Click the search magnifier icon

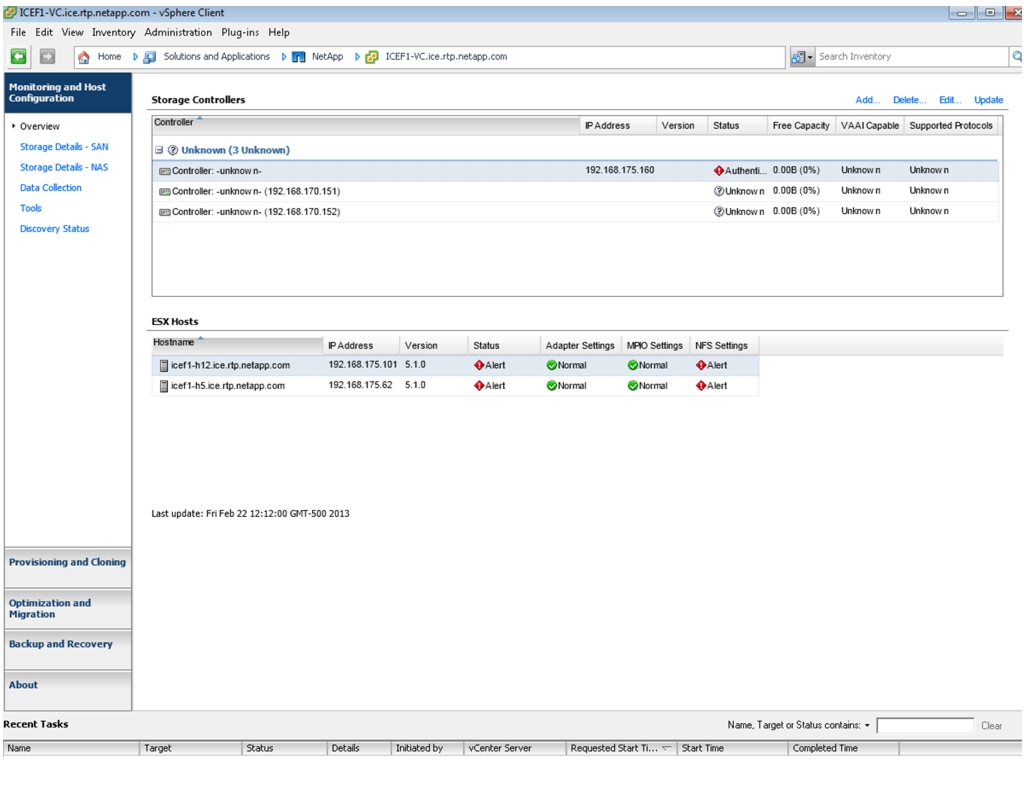[1017, 57]
